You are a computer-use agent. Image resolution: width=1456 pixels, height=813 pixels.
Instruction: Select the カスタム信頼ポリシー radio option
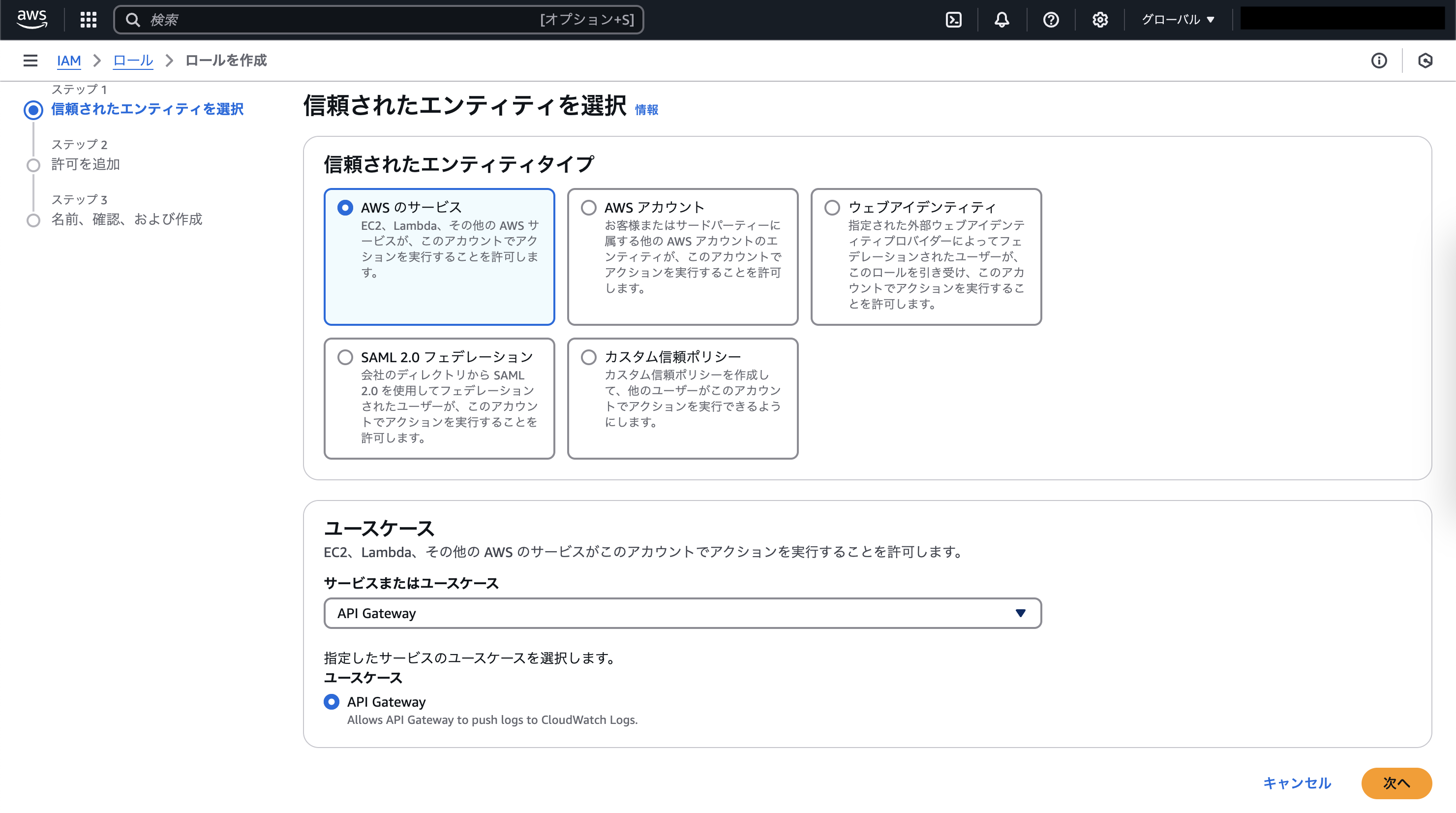588,357
